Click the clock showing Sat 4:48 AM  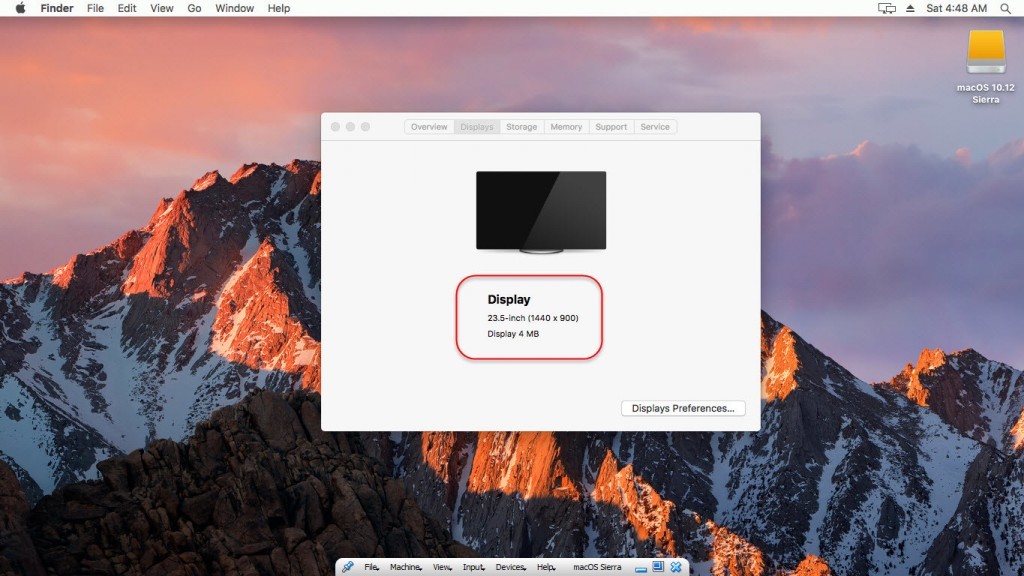point(956,8)
